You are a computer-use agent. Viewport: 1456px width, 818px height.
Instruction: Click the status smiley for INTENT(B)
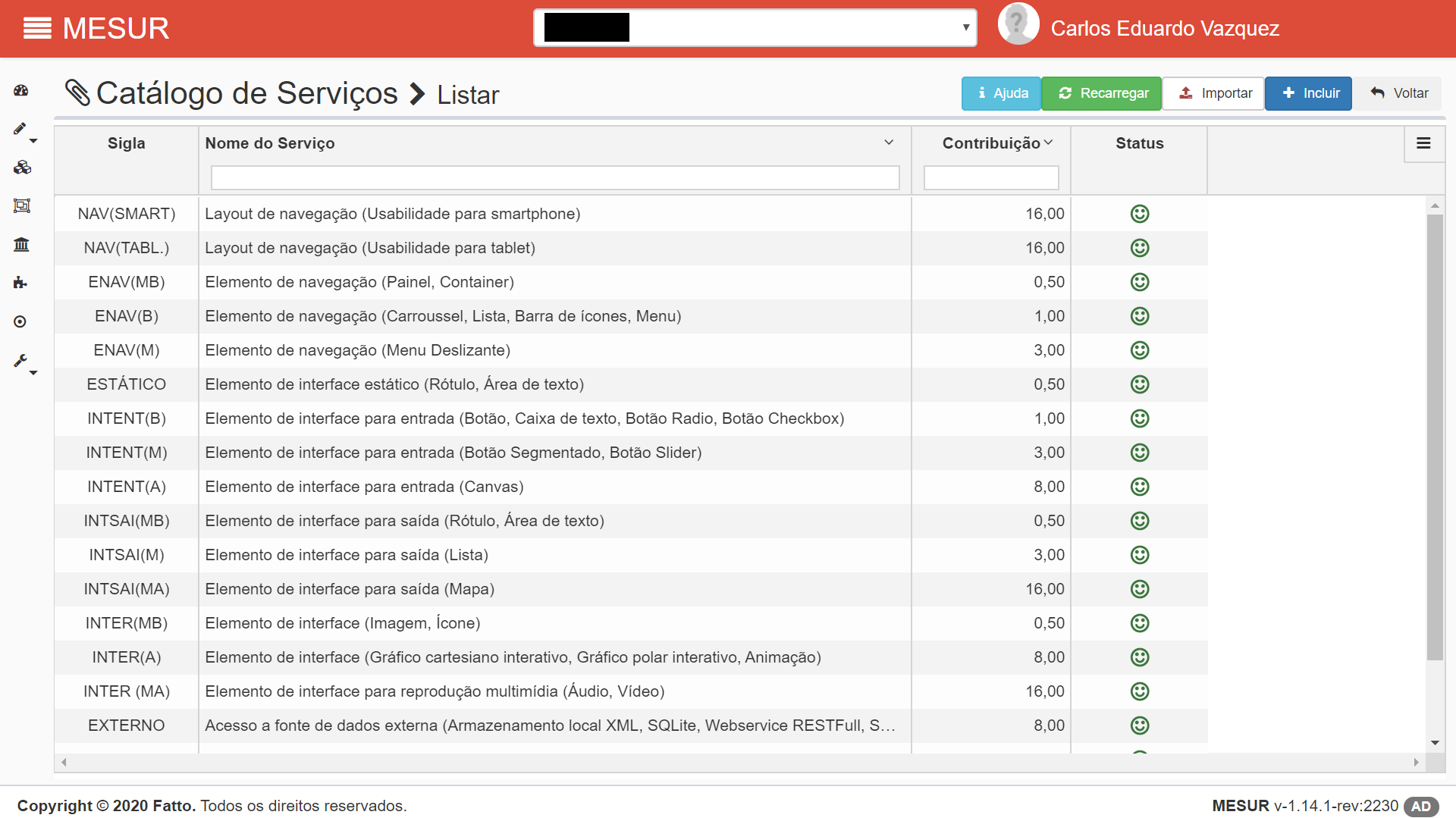(x=1139, y=418)
